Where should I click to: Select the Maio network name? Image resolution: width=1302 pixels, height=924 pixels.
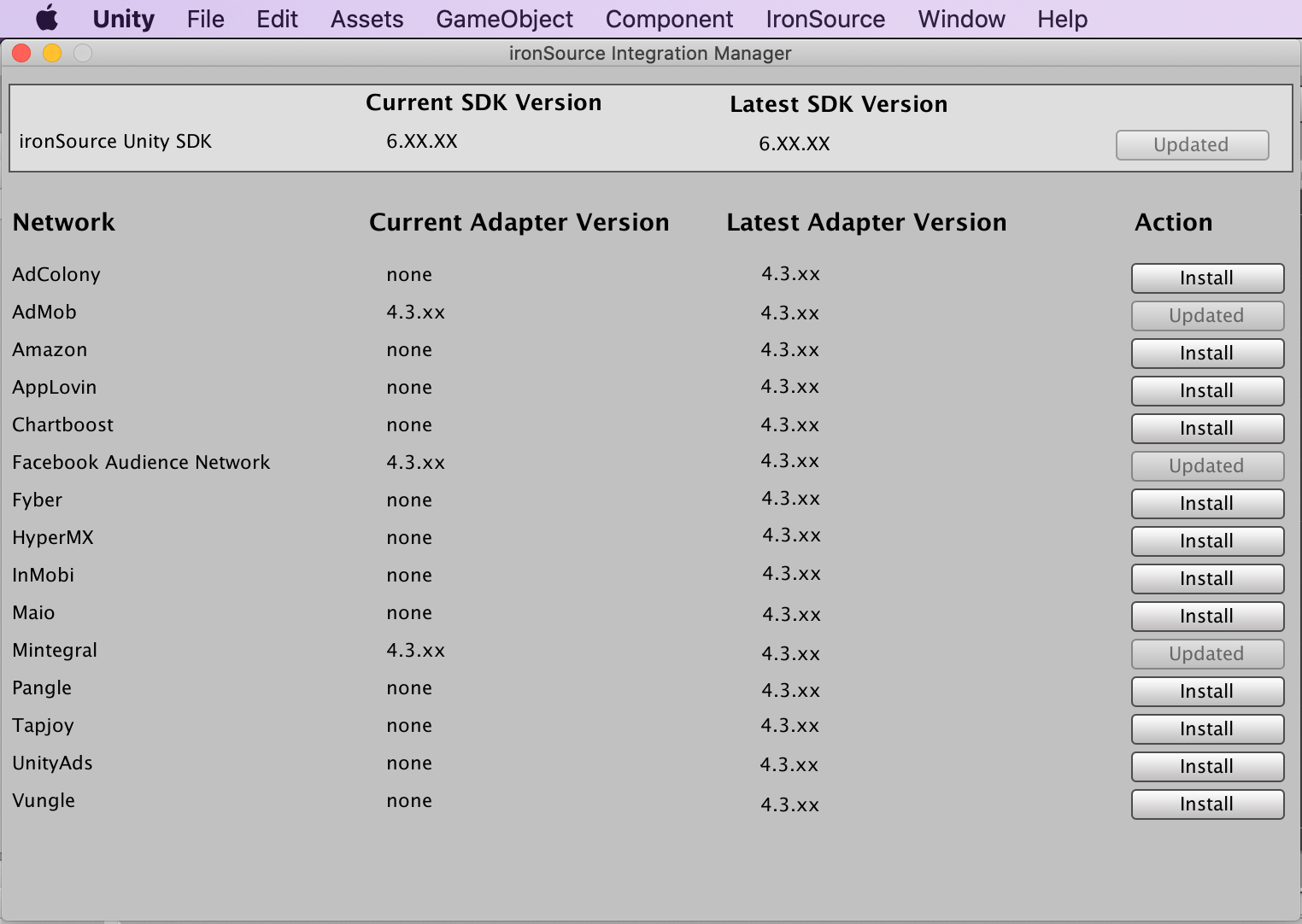tap(33, 613)
